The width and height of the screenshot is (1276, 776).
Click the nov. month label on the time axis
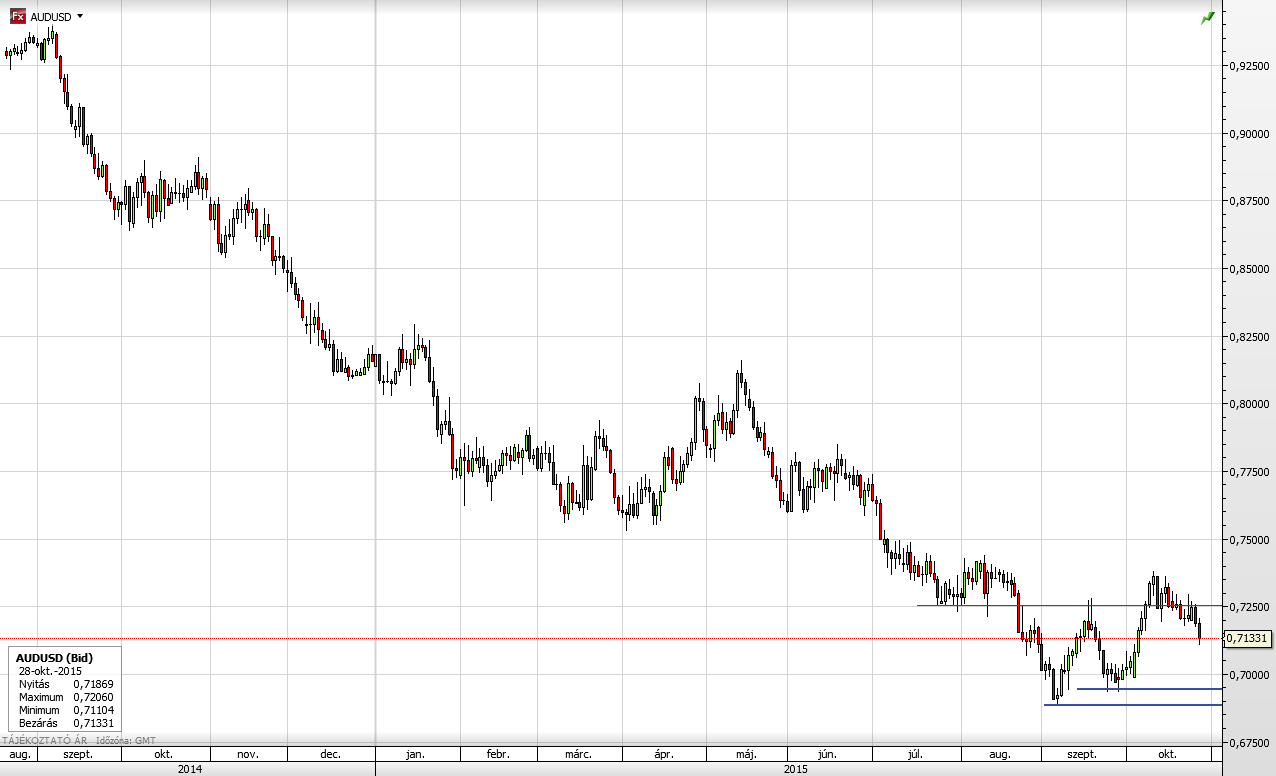(x=248, y=754)
